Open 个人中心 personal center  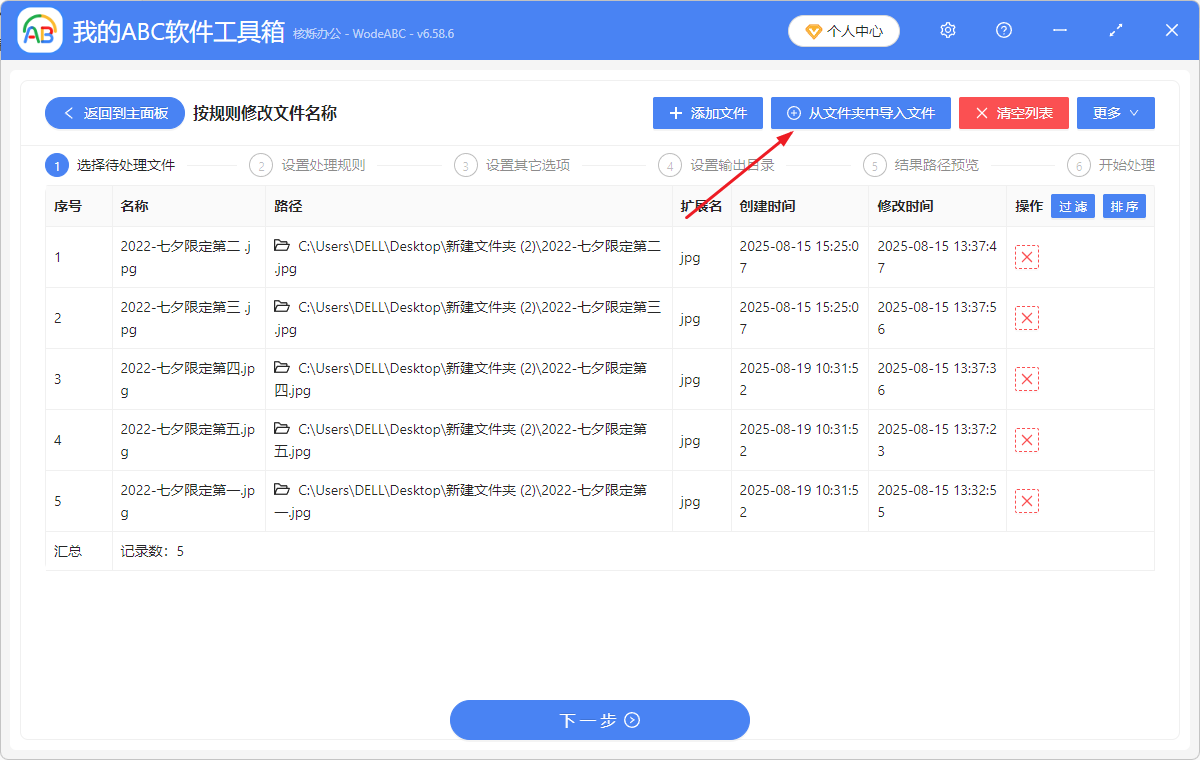[x=843, y=30]
